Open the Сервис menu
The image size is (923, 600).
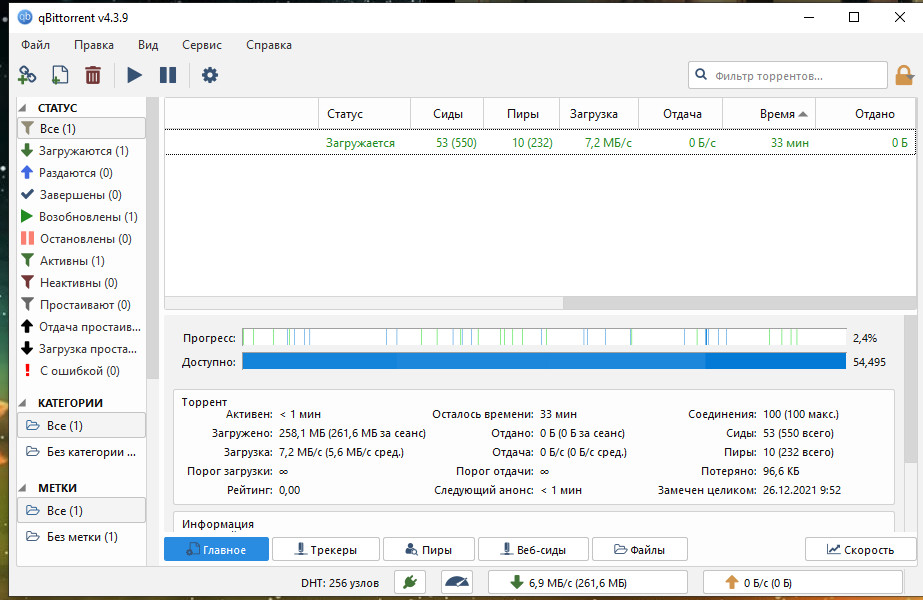202,45
